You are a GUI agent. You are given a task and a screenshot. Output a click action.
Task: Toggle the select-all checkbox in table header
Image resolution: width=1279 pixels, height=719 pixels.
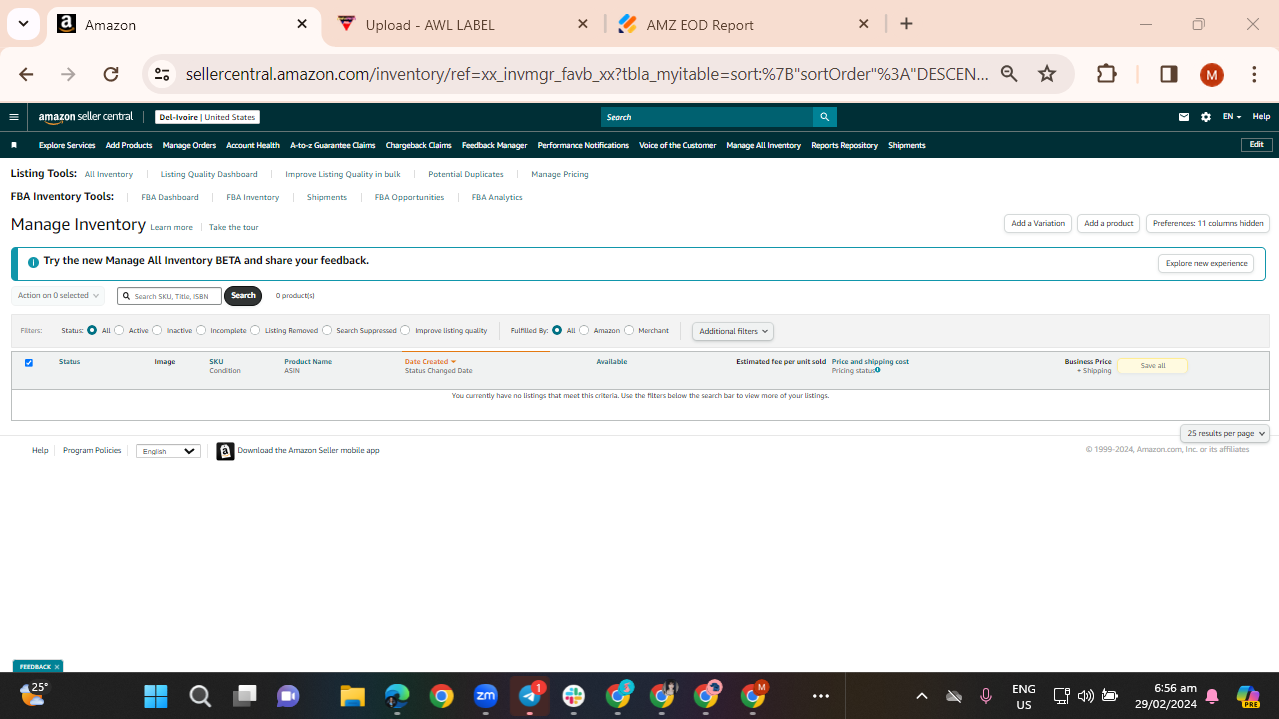[x=29, y=363]
